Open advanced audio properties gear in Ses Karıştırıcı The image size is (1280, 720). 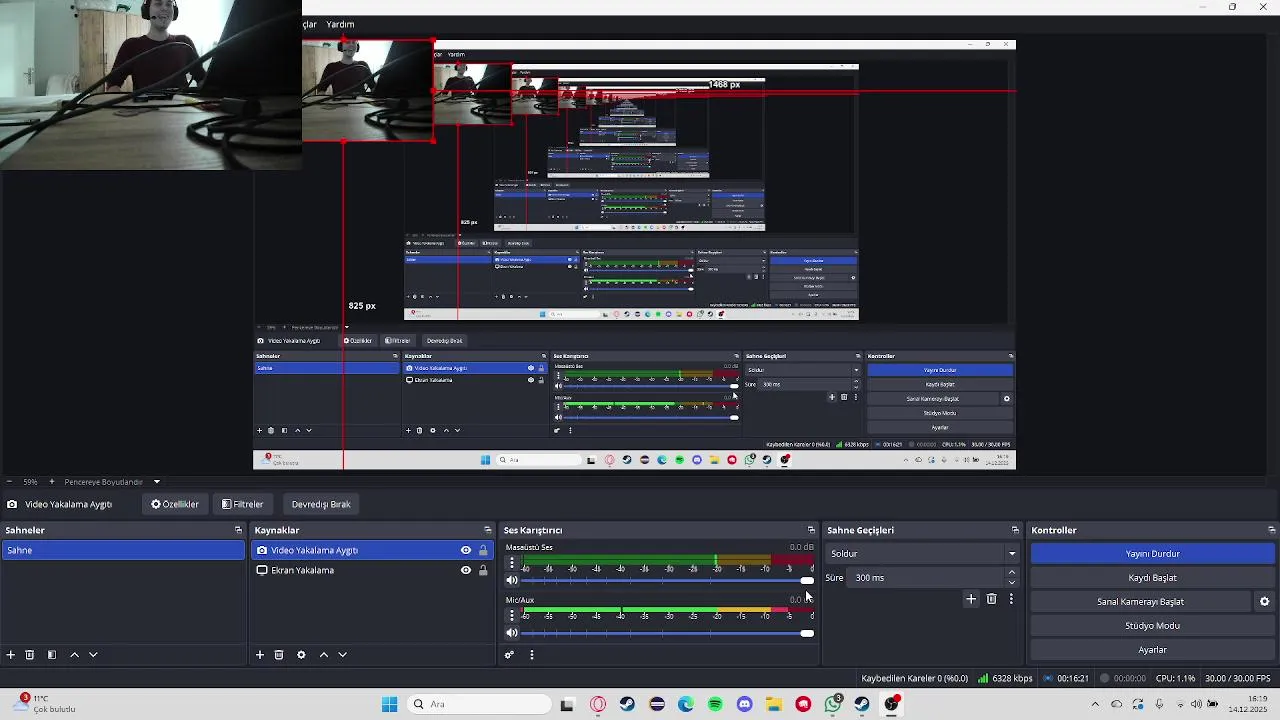[x=509, y=655]
